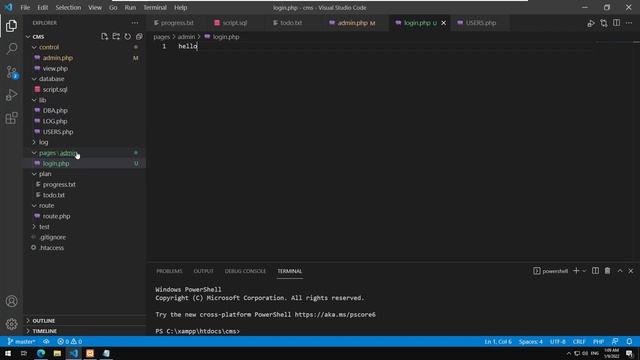Viewport: 640px width, 360px height.
Task: Change indentation via Spaces: 4
Action: pyautogui.click(x=531, y=342)
